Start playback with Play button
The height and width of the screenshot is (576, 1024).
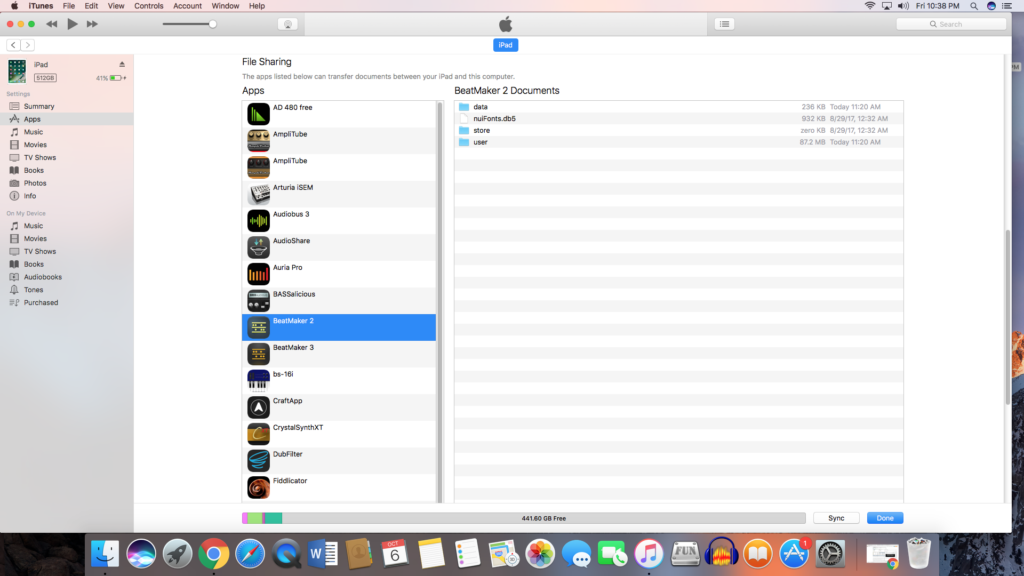click(72, 24)
